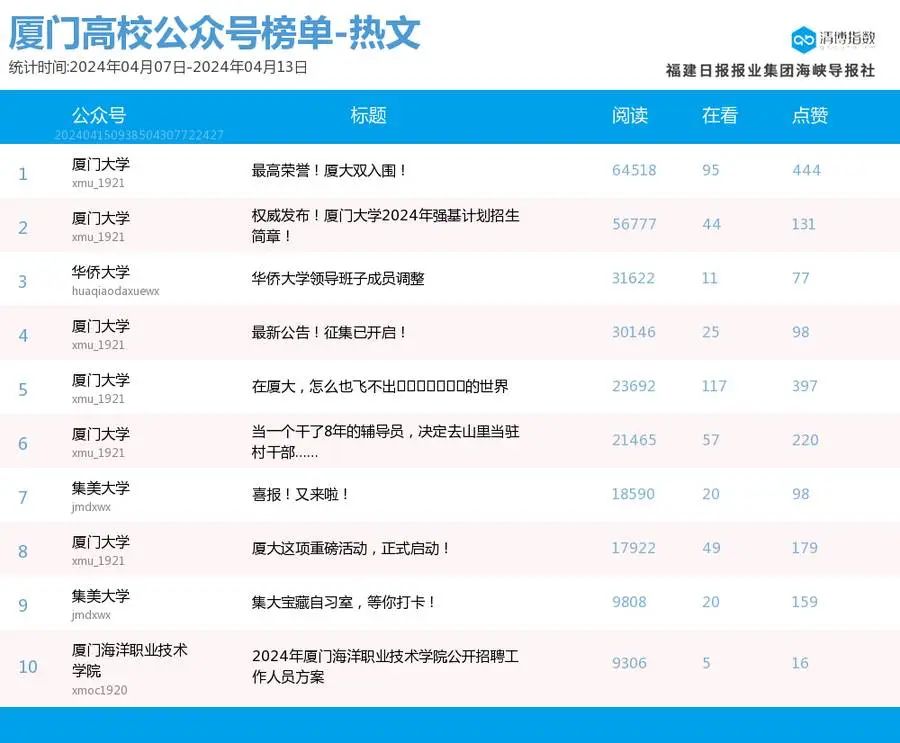Click the likes value 77

[801, 278]
